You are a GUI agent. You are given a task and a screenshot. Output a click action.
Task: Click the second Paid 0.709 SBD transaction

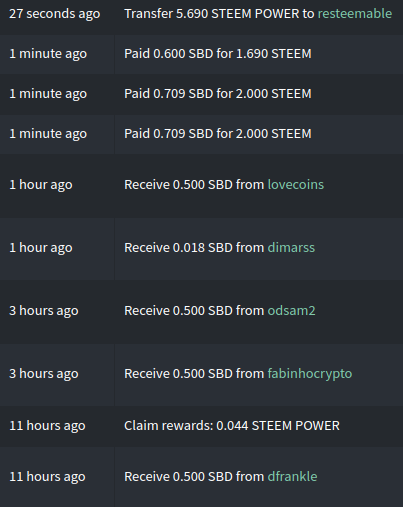[x=201, y=134]
